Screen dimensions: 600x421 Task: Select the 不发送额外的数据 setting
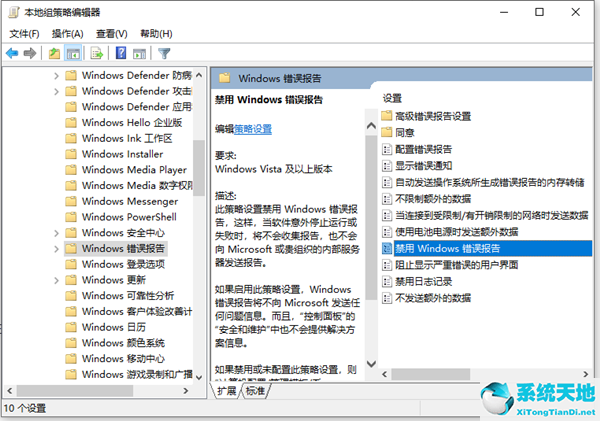[x=433, y=298]
